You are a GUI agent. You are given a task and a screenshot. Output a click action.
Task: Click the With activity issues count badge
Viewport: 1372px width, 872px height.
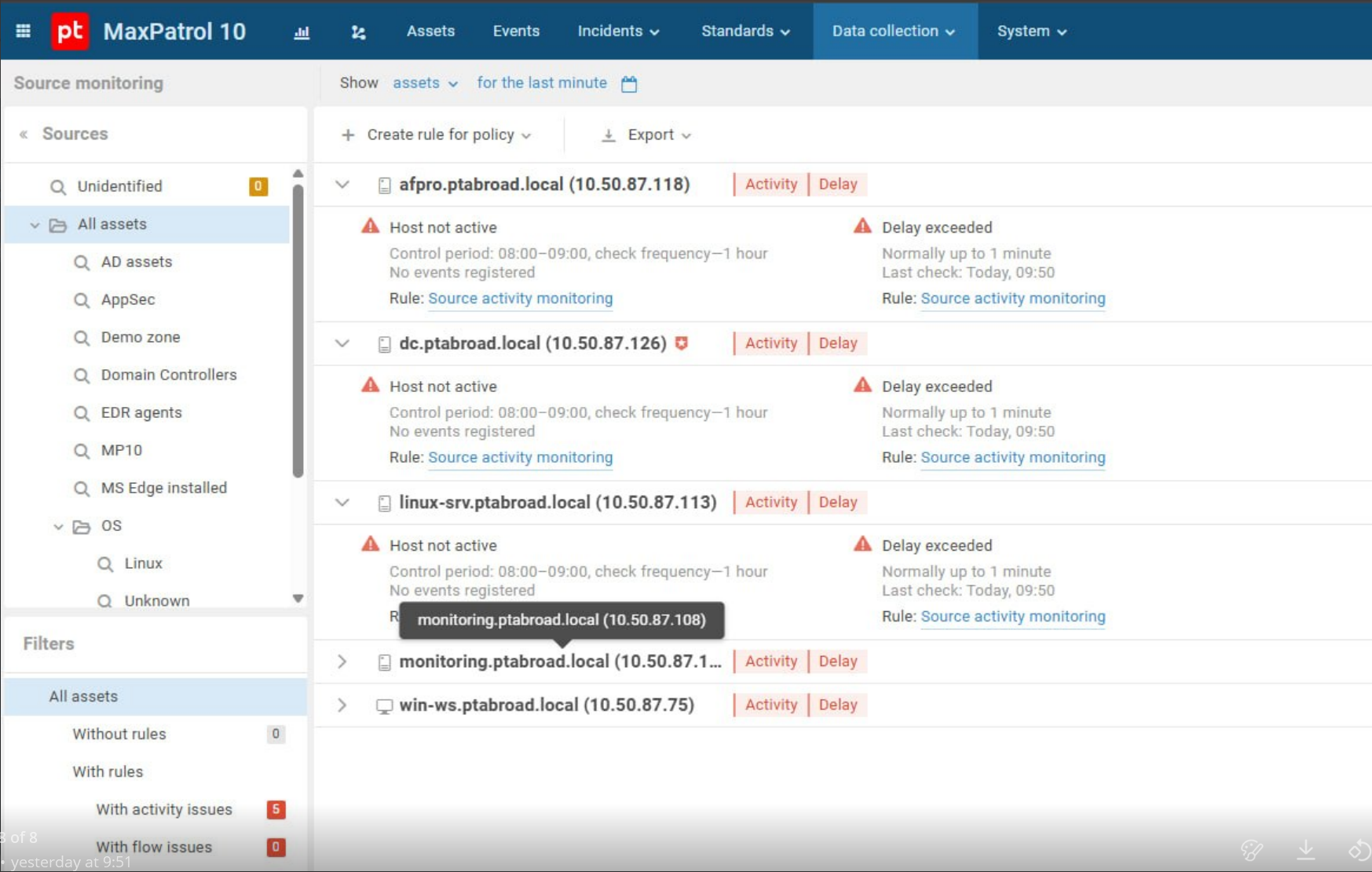click(x=276, y=809)
